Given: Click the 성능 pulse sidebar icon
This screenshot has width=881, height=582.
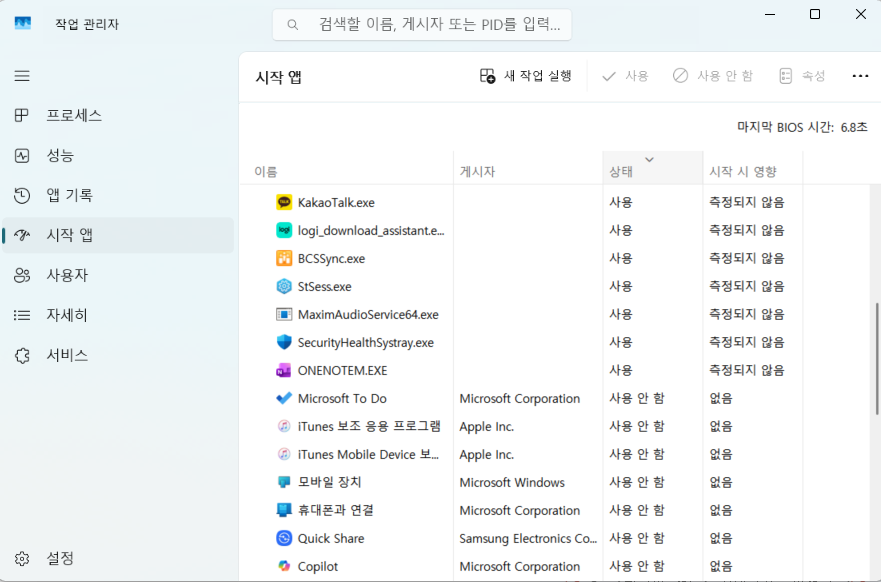Looking at the screenshot, I should (x=22, y=156).
